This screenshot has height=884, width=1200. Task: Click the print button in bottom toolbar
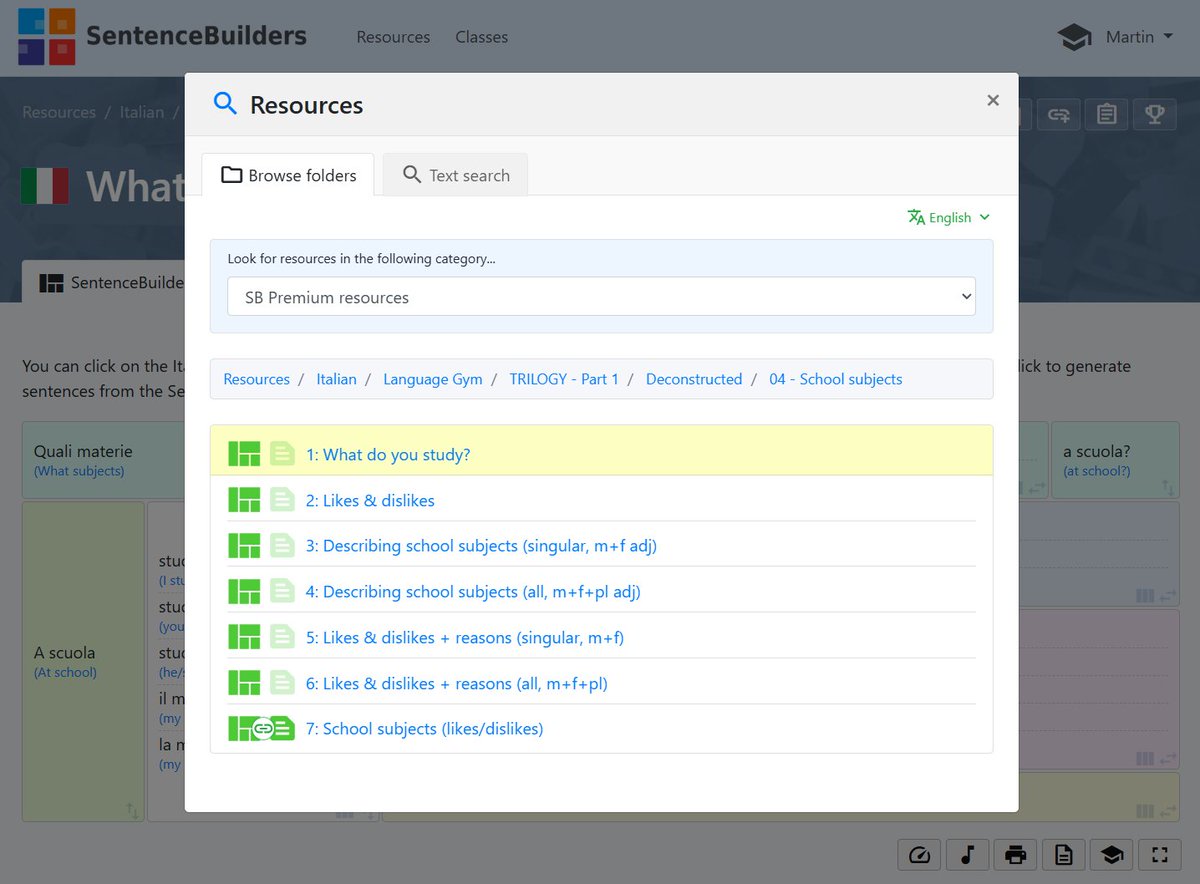pos(1015,854)
